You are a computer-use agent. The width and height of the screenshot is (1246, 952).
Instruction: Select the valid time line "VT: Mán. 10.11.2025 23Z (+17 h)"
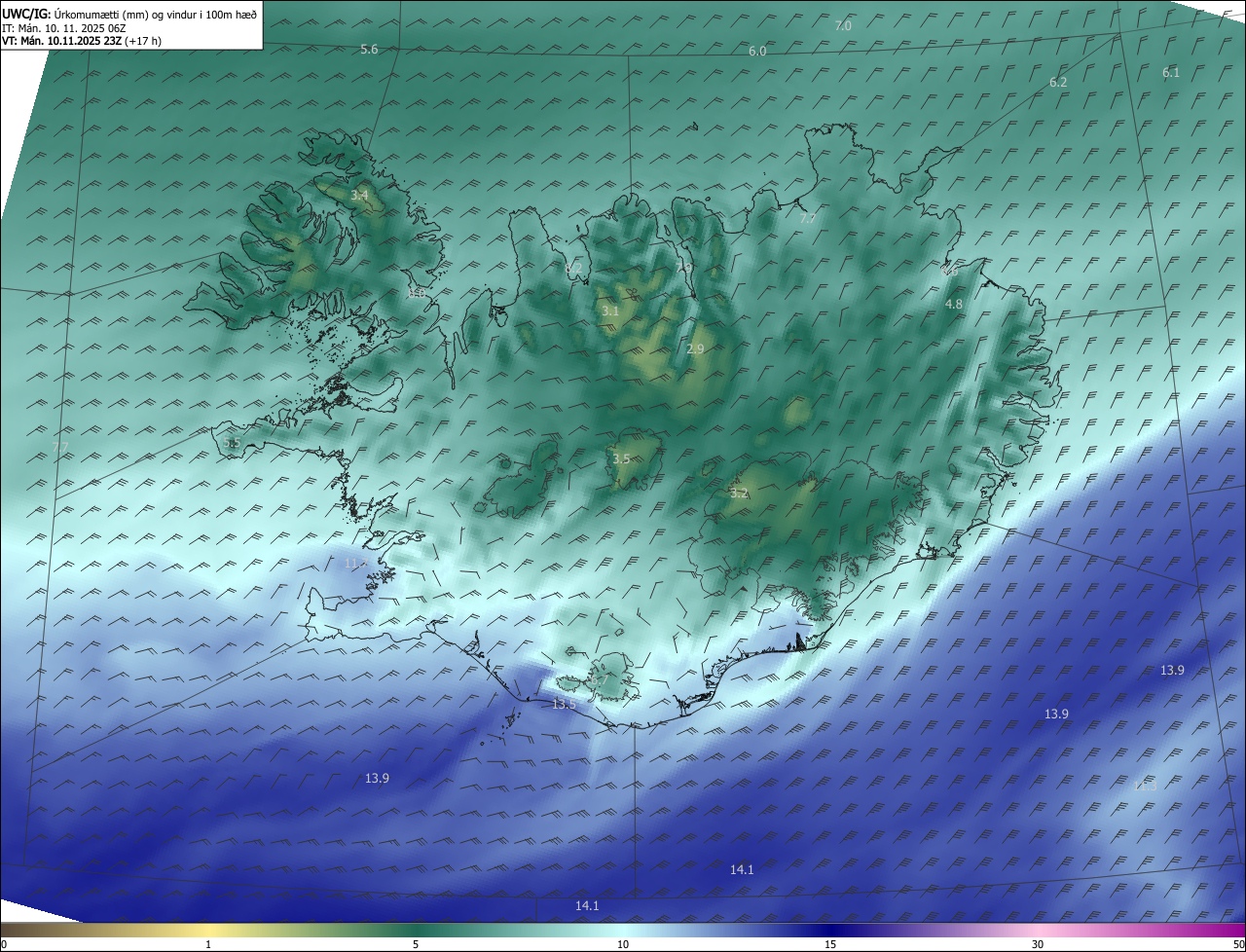coord(82,41)
